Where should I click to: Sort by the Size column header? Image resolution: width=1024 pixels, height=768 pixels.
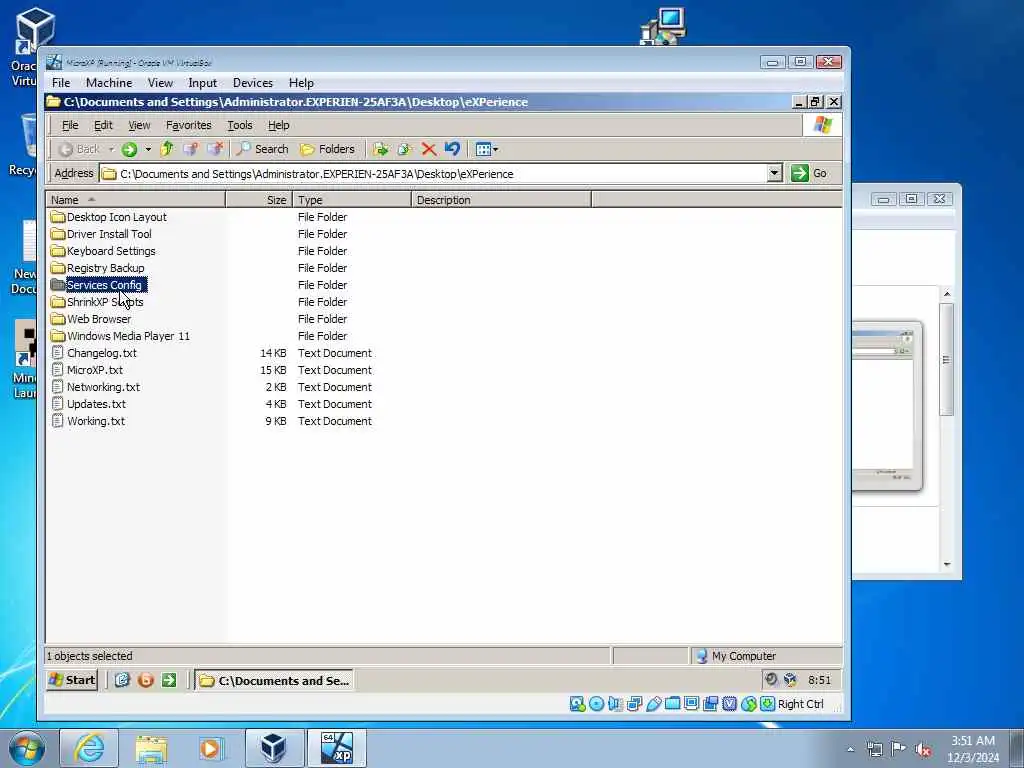click(x=259, y=200)
